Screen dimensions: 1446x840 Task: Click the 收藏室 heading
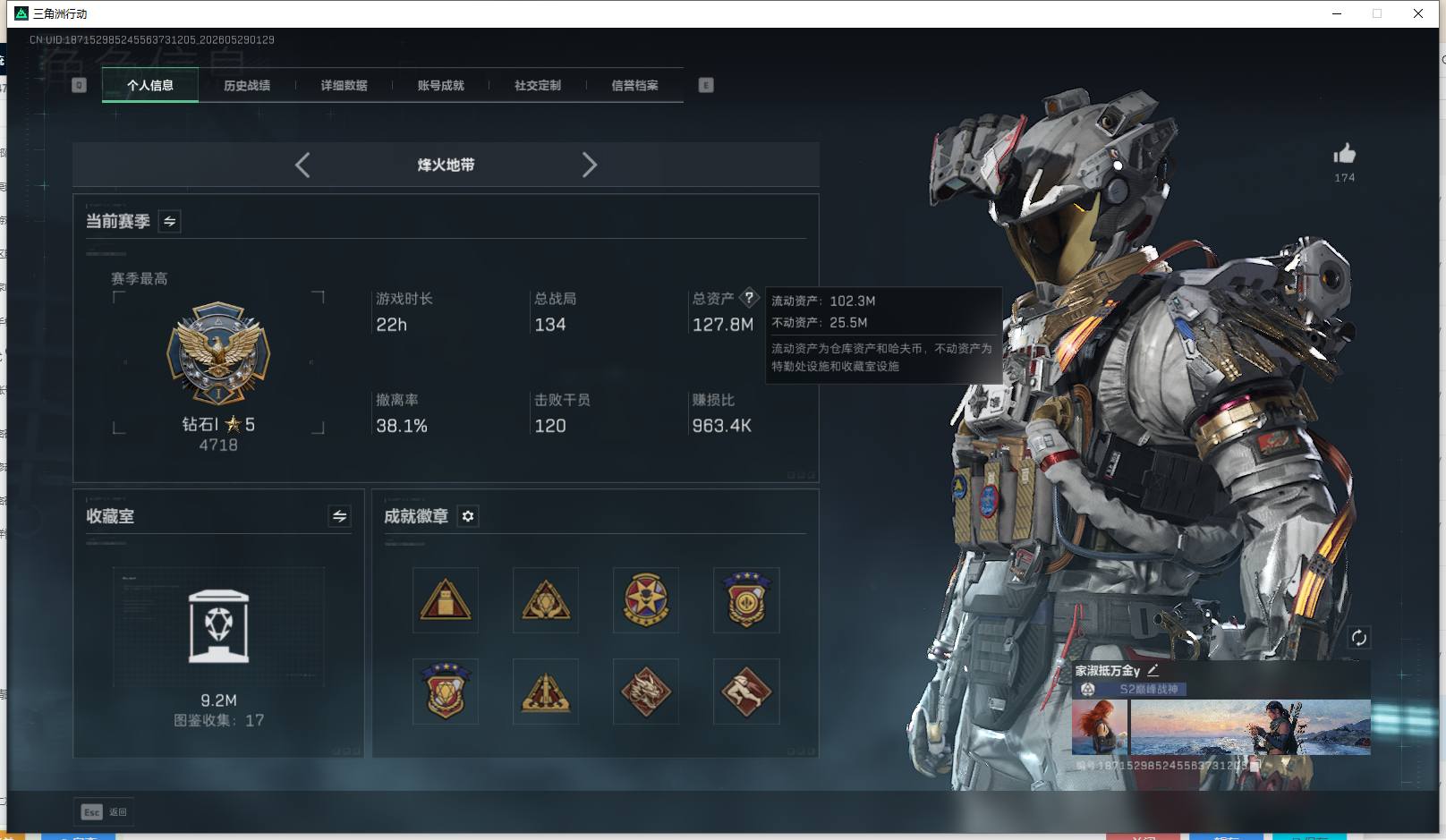(x=110, y=516)
